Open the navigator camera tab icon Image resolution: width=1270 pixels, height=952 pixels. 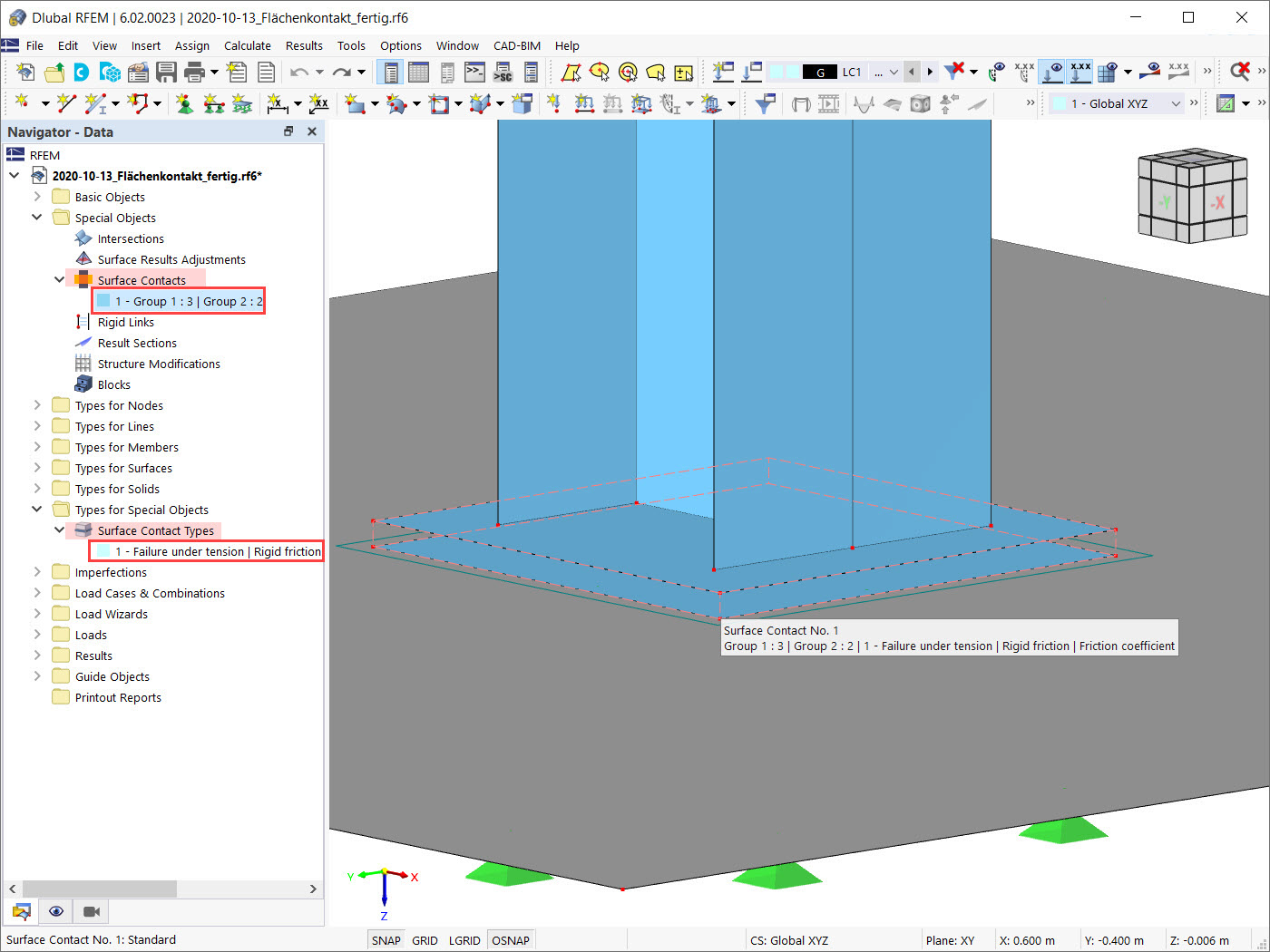click(92, 911)
